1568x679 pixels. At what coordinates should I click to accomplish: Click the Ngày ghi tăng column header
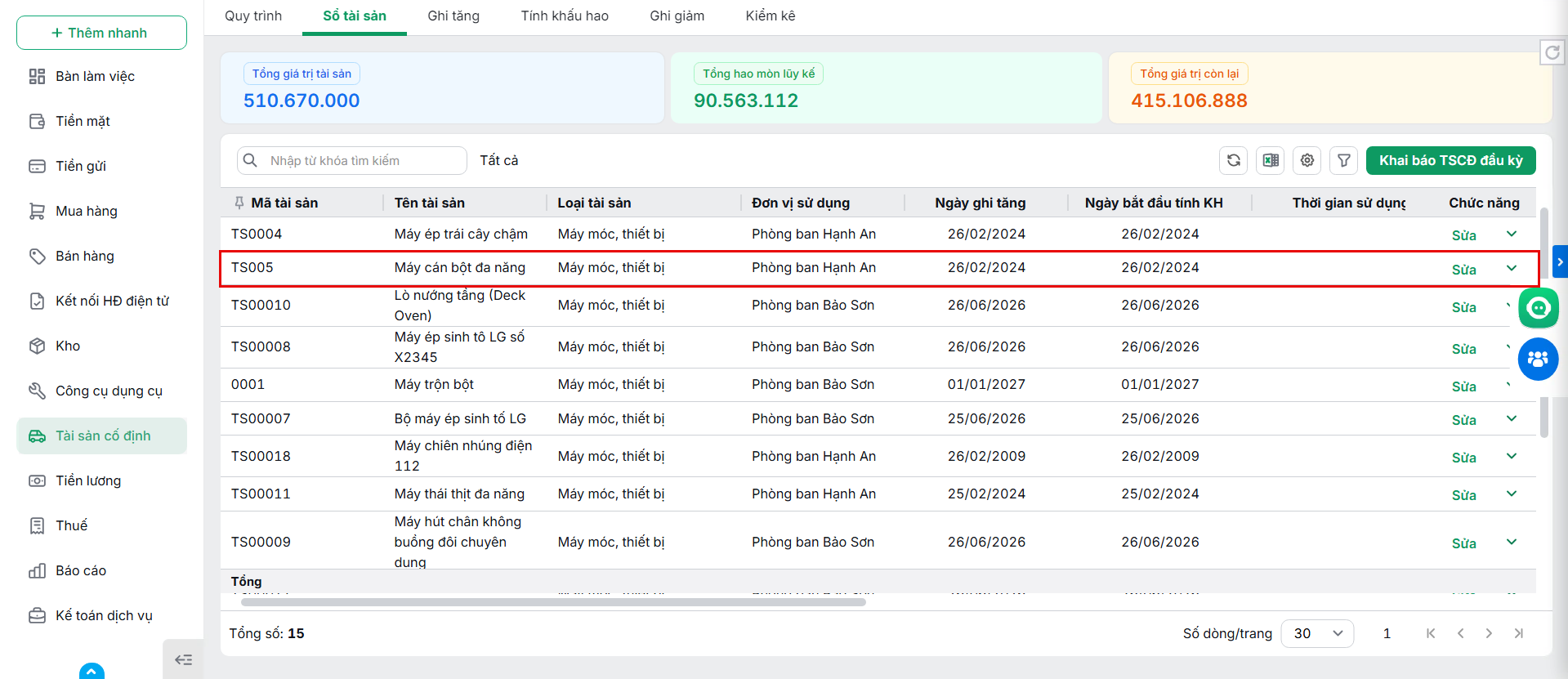pyautogui.click(x=981, y=203)
